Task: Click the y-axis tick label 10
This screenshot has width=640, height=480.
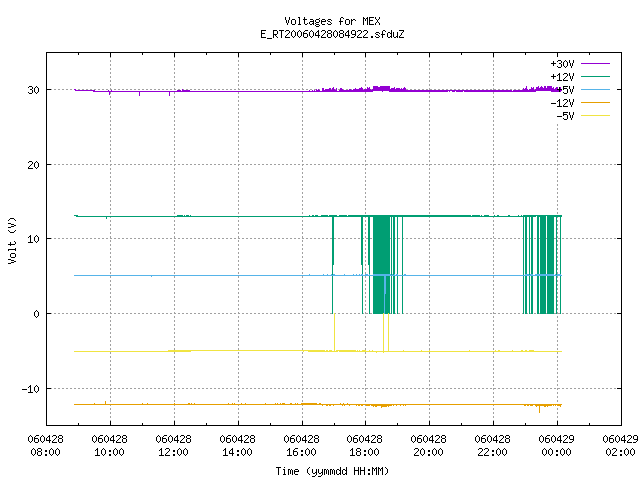Action: 33,239
